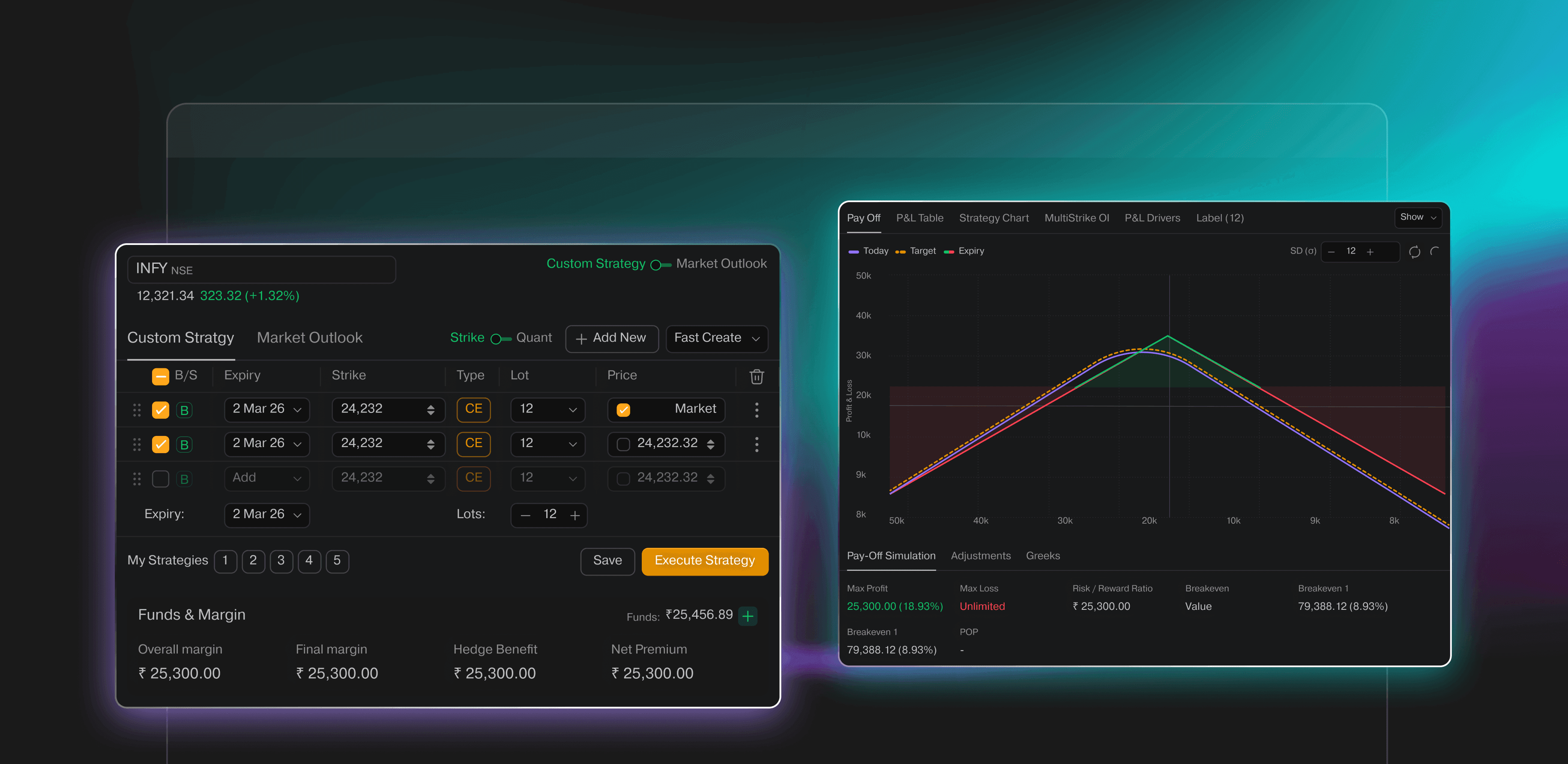This screenshot has width=1568, height=764.
Task: Uncheck the second row selection checkbox
Action: pos(160,445)
